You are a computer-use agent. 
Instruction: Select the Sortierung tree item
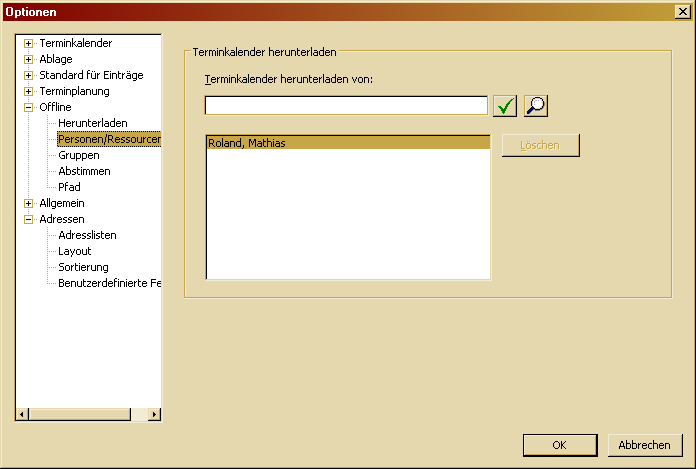point(82,267)
